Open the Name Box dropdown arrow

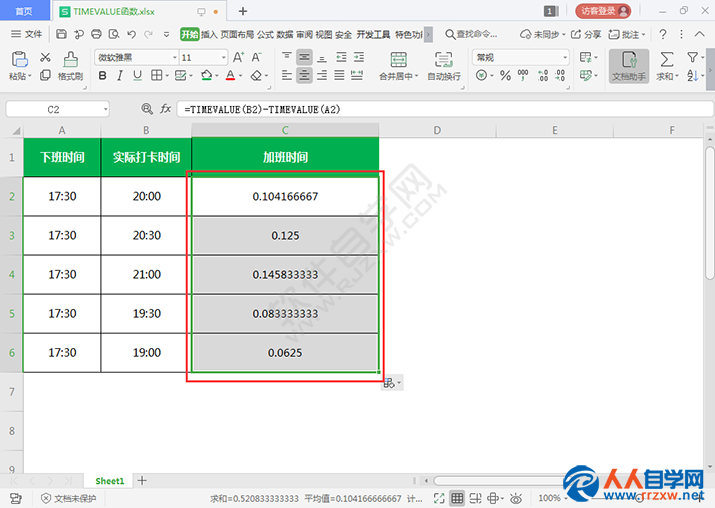coord(106,109)
